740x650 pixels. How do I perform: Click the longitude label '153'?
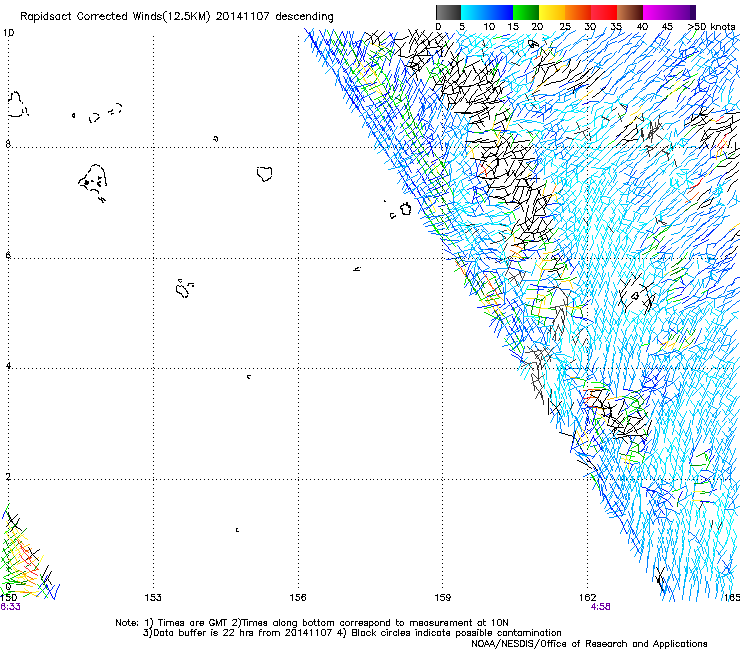pos(153,598)
